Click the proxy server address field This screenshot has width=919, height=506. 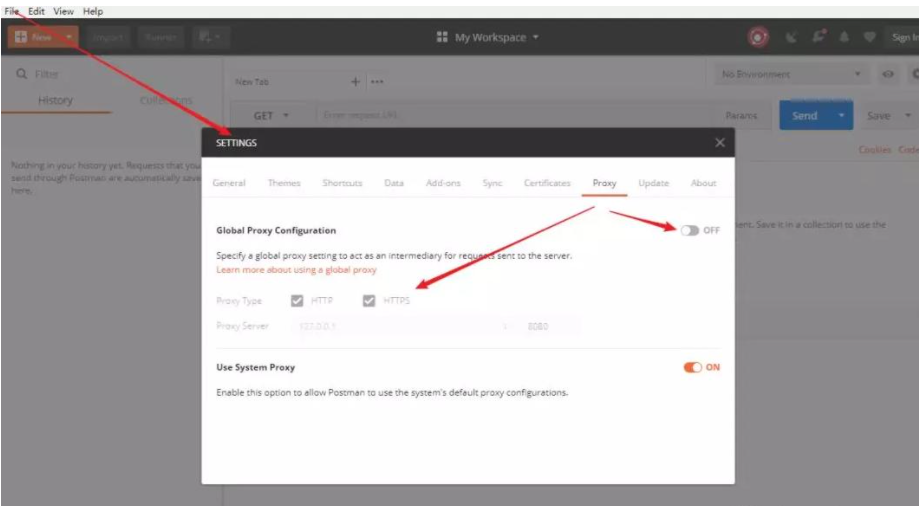(396, 326)
